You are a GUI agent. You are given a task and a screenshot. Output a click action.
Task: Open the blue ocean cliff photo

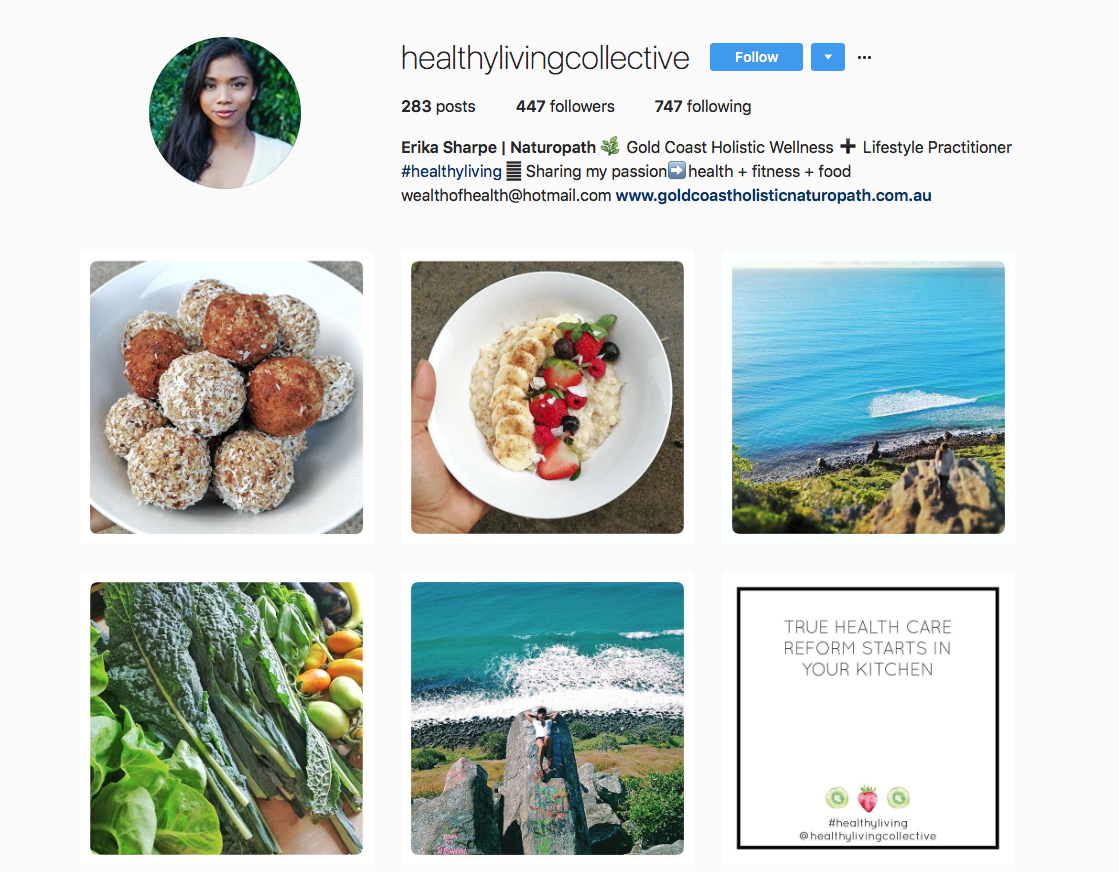coord(869,397)
